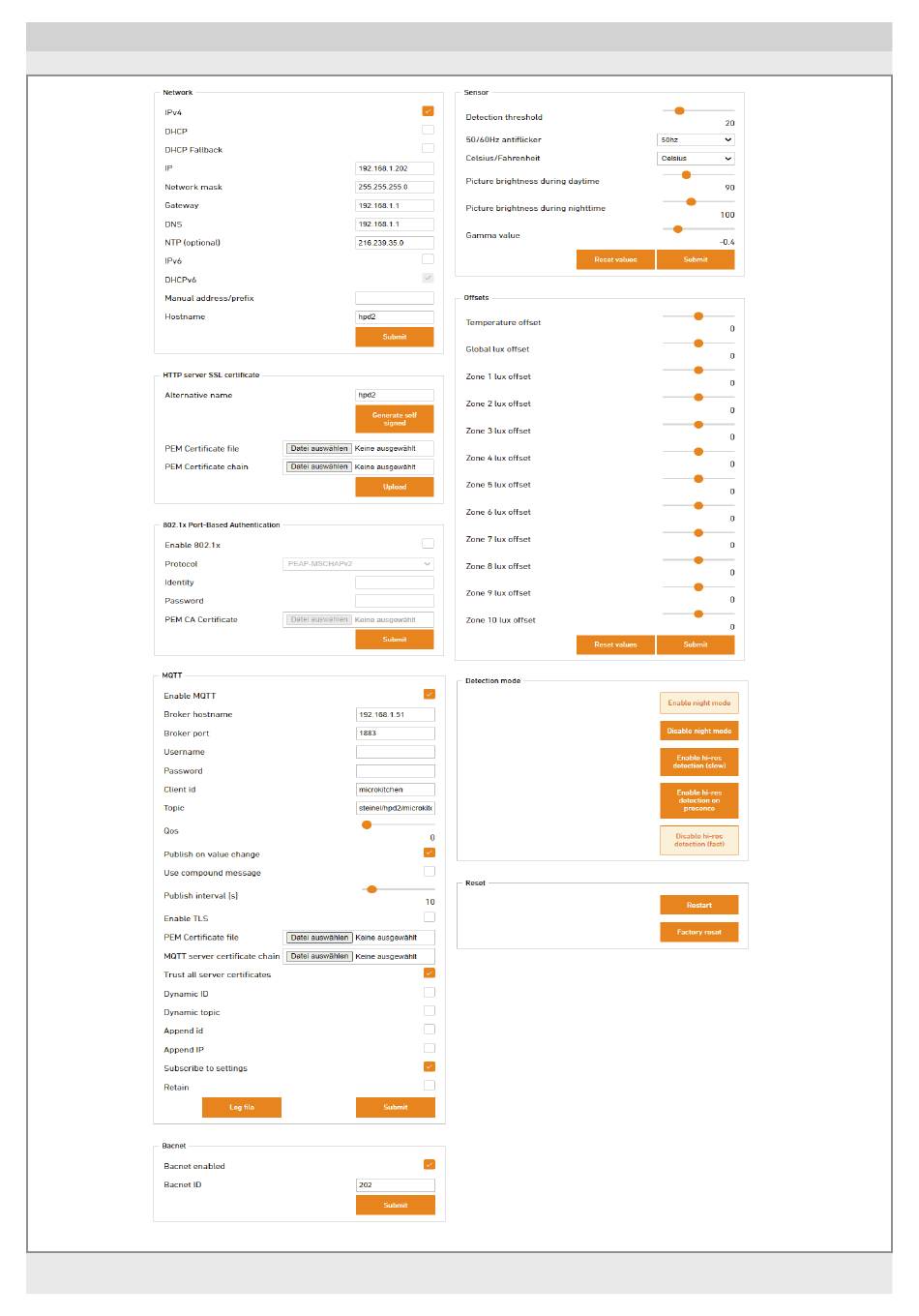This screenshot has height=1316, width=919.
Task: Click the NTP (optional) field
Action: point(395,243)
